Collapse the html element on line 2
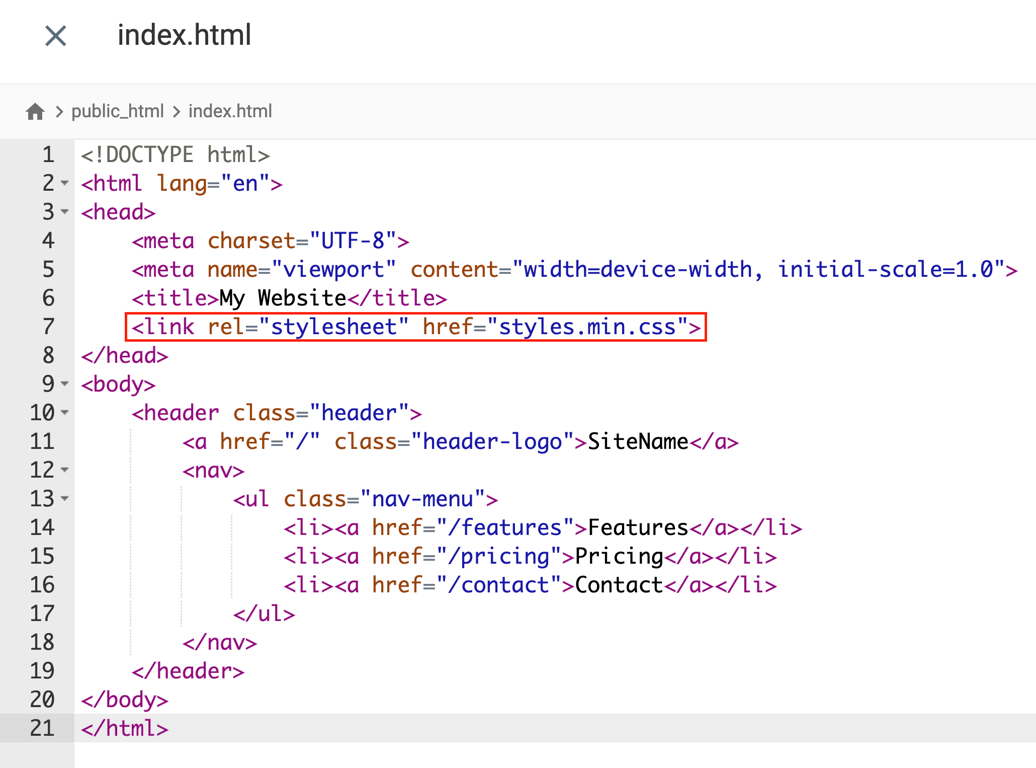Screen dimensions: 1036x768 pos(62,183)
